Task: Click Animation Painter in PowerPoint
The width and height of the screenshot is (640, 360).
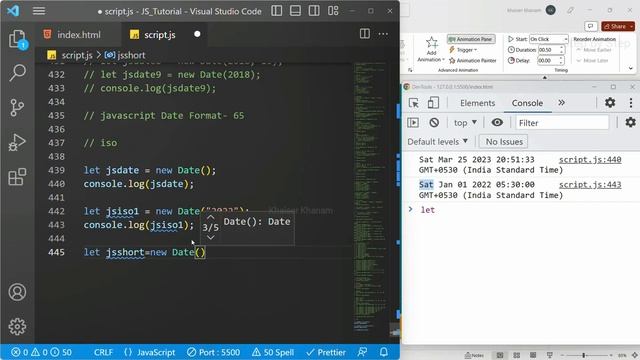Action: pyautogui.click(x=472, y=60)
